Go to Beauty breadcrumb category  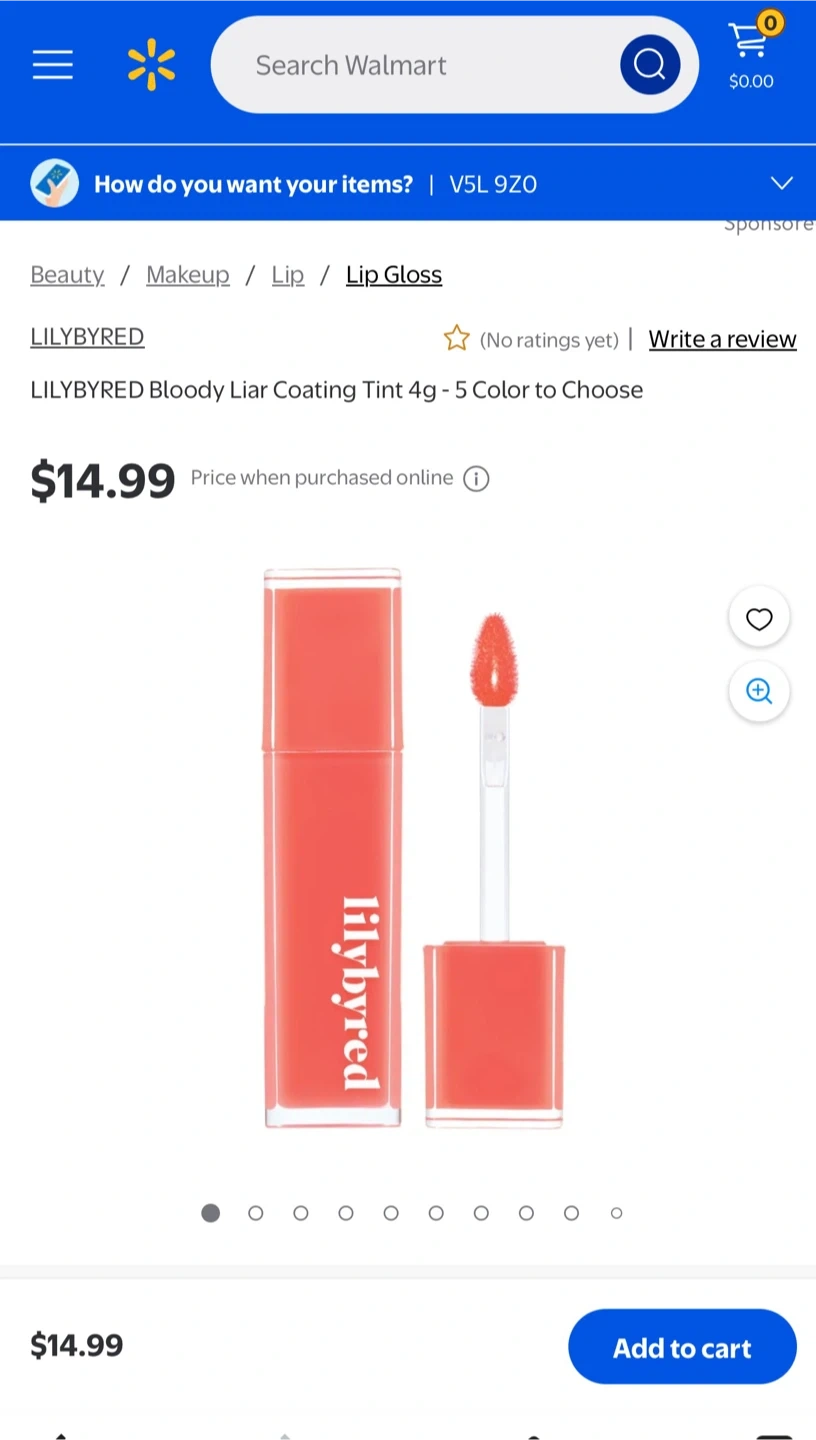pyautogui.click(x=67, y=275)
